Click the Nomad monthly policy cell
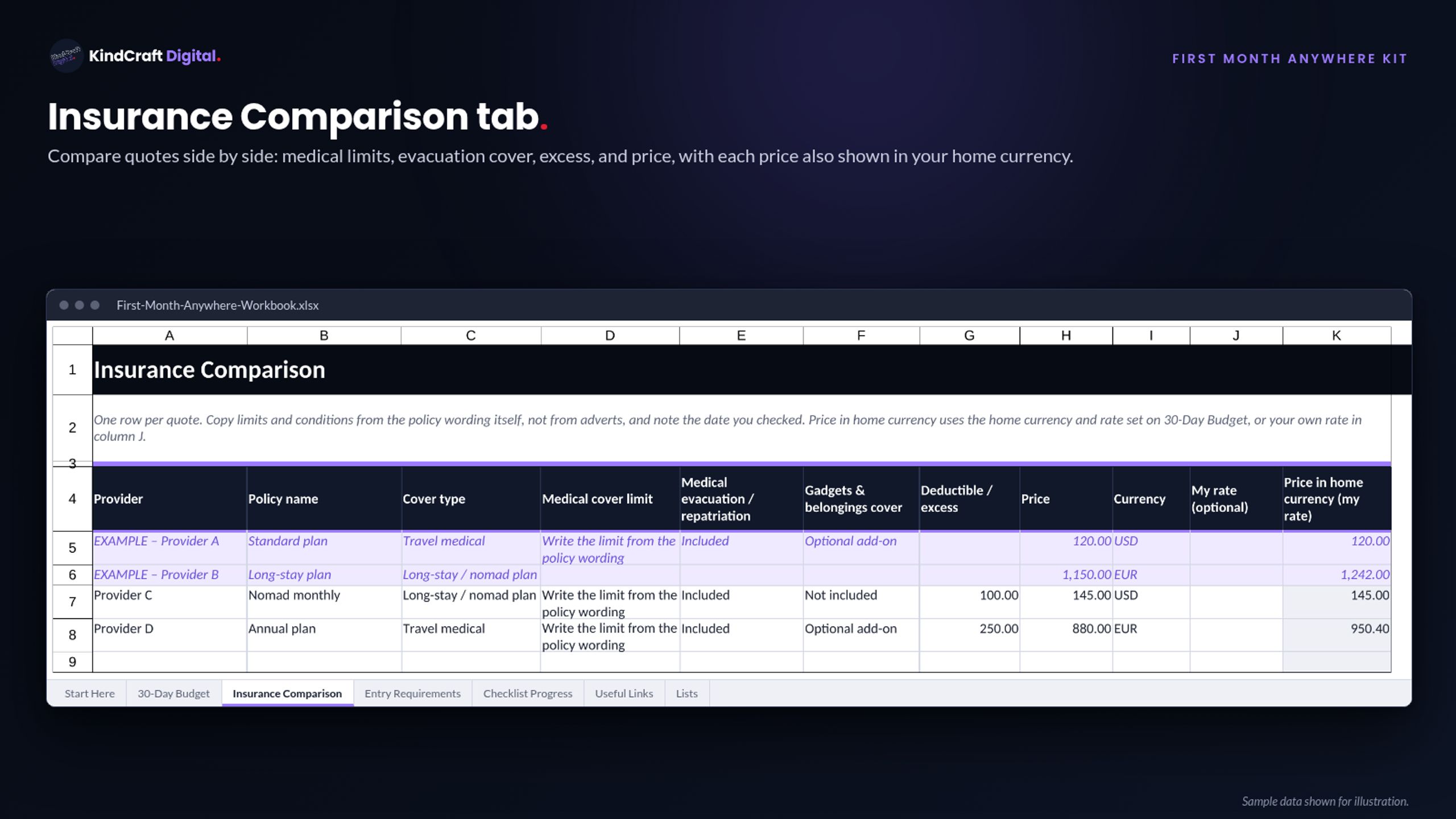This screenshot has width=1456, height=819. point(324,602)
